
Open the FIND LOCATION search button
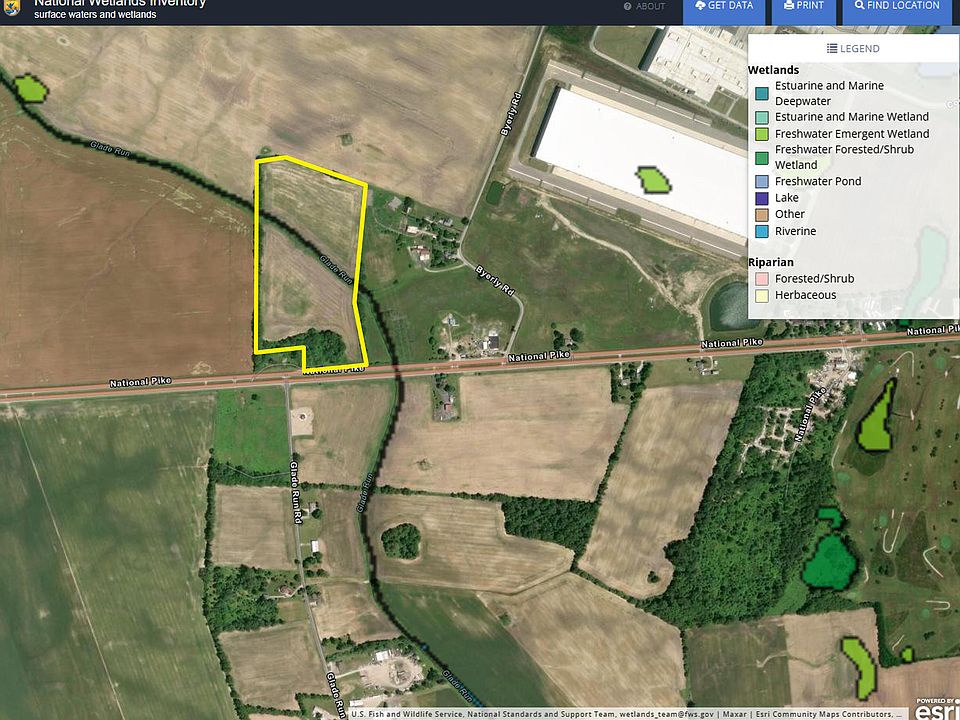point(897,6)
